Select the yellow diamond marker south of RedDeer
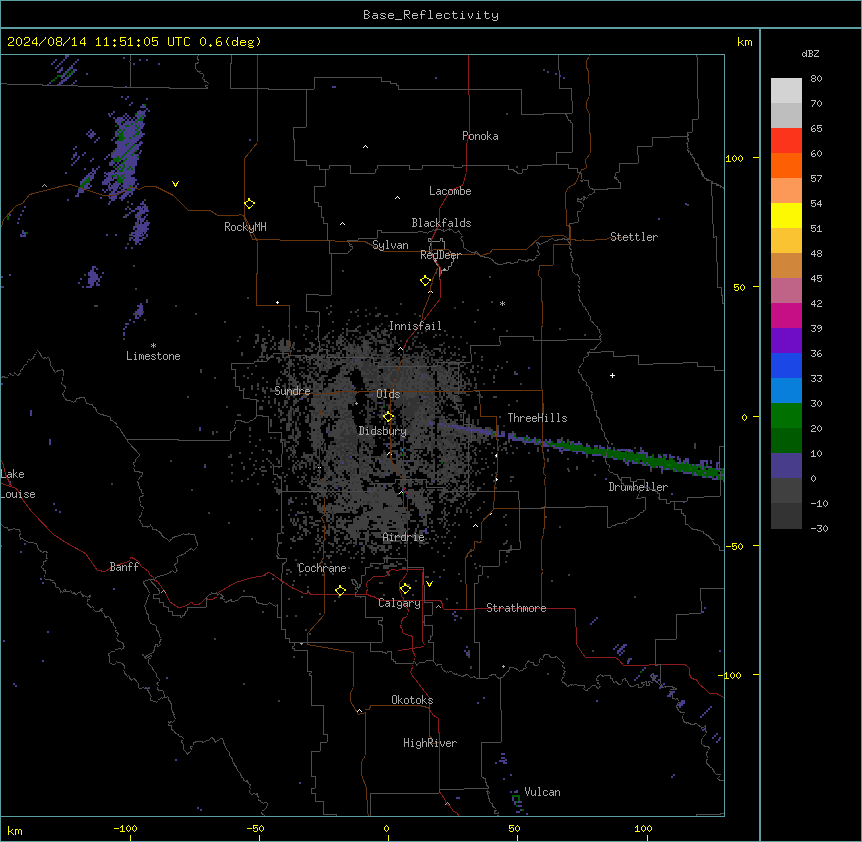The height and width of the screenshot is (842, 862). [x=425, y=281]
